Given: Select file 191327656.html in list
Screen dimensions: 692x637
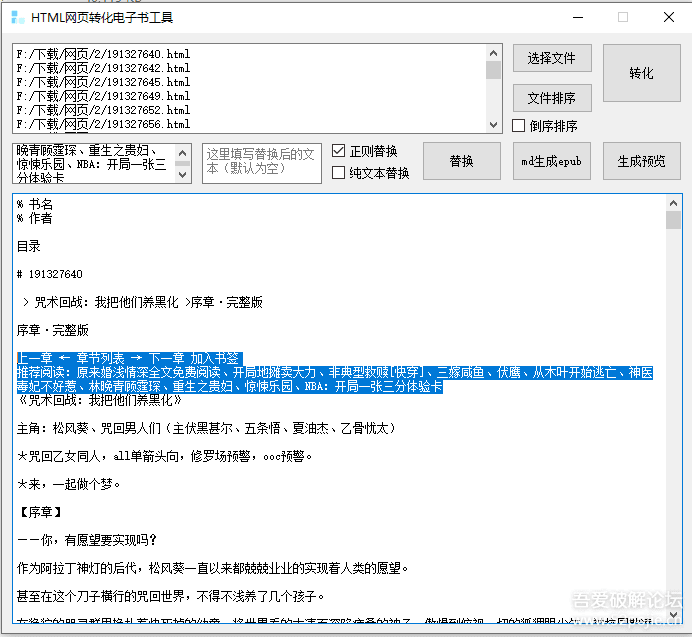Looking at the screenshot, I should pyautogui.click(x=103, y=124).
